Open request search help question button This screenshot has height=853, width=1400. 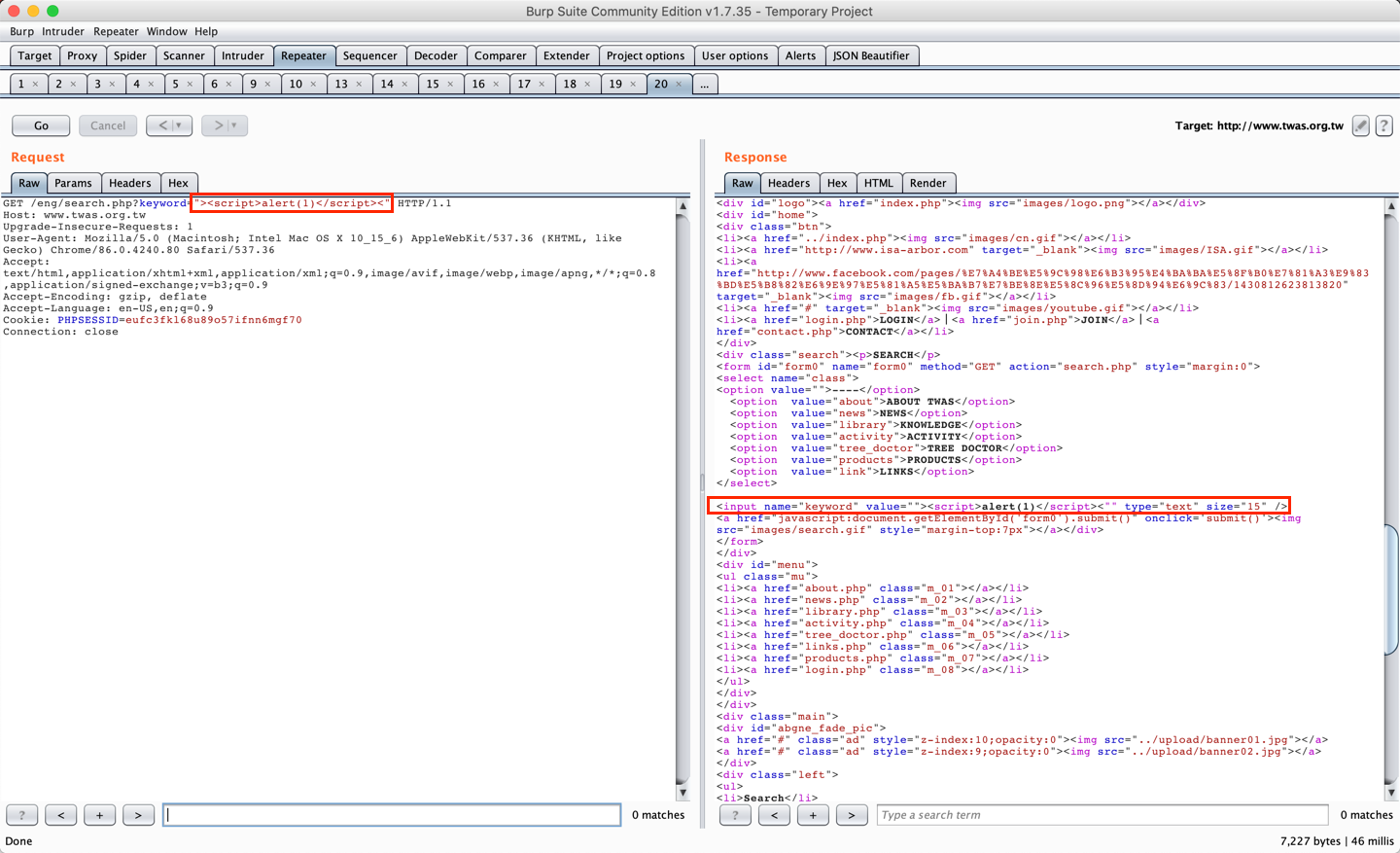click(x=21, y=815)
